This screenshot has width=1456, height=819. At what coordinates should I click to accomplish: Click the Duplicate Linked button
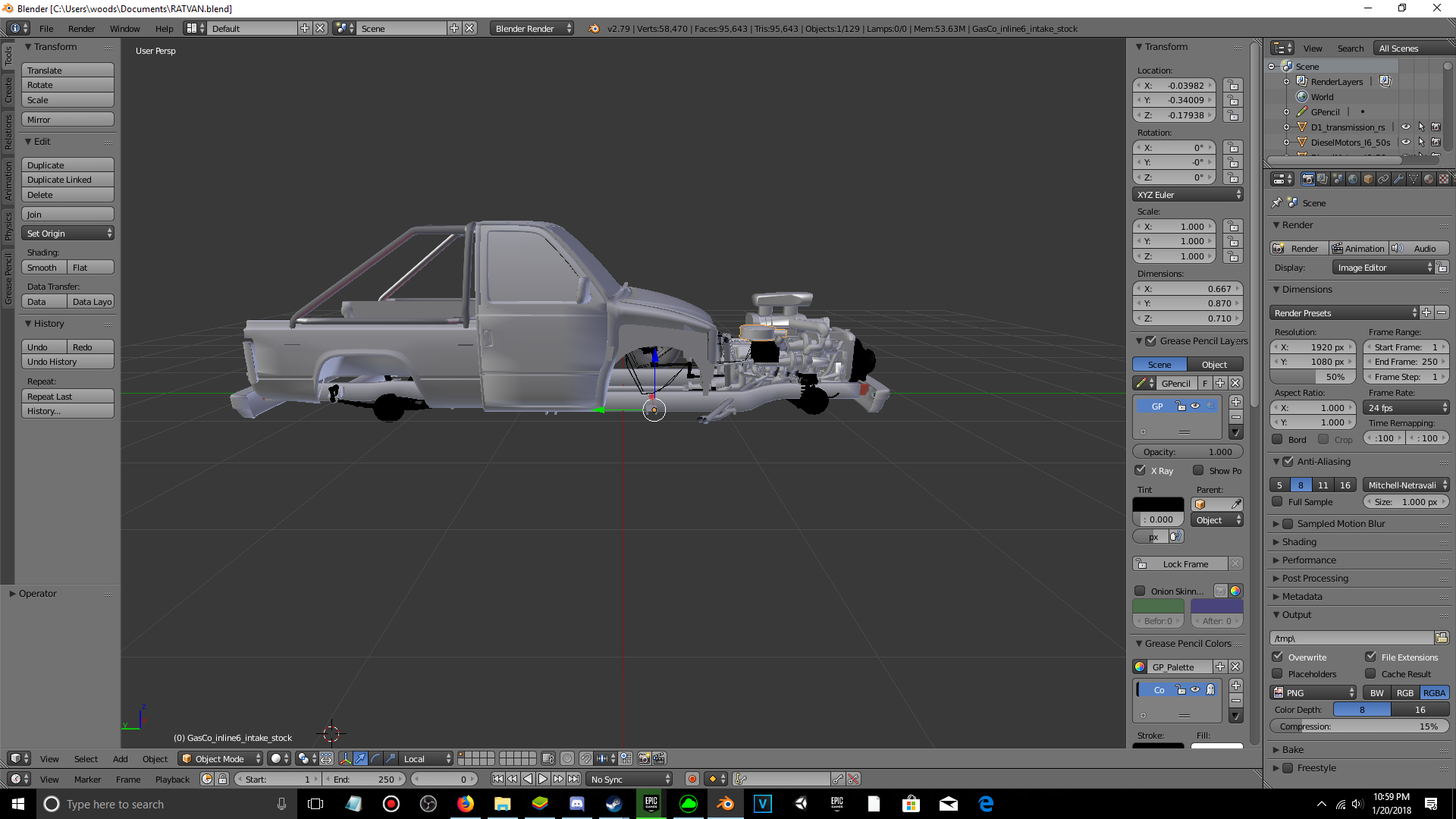pos(67,180)
